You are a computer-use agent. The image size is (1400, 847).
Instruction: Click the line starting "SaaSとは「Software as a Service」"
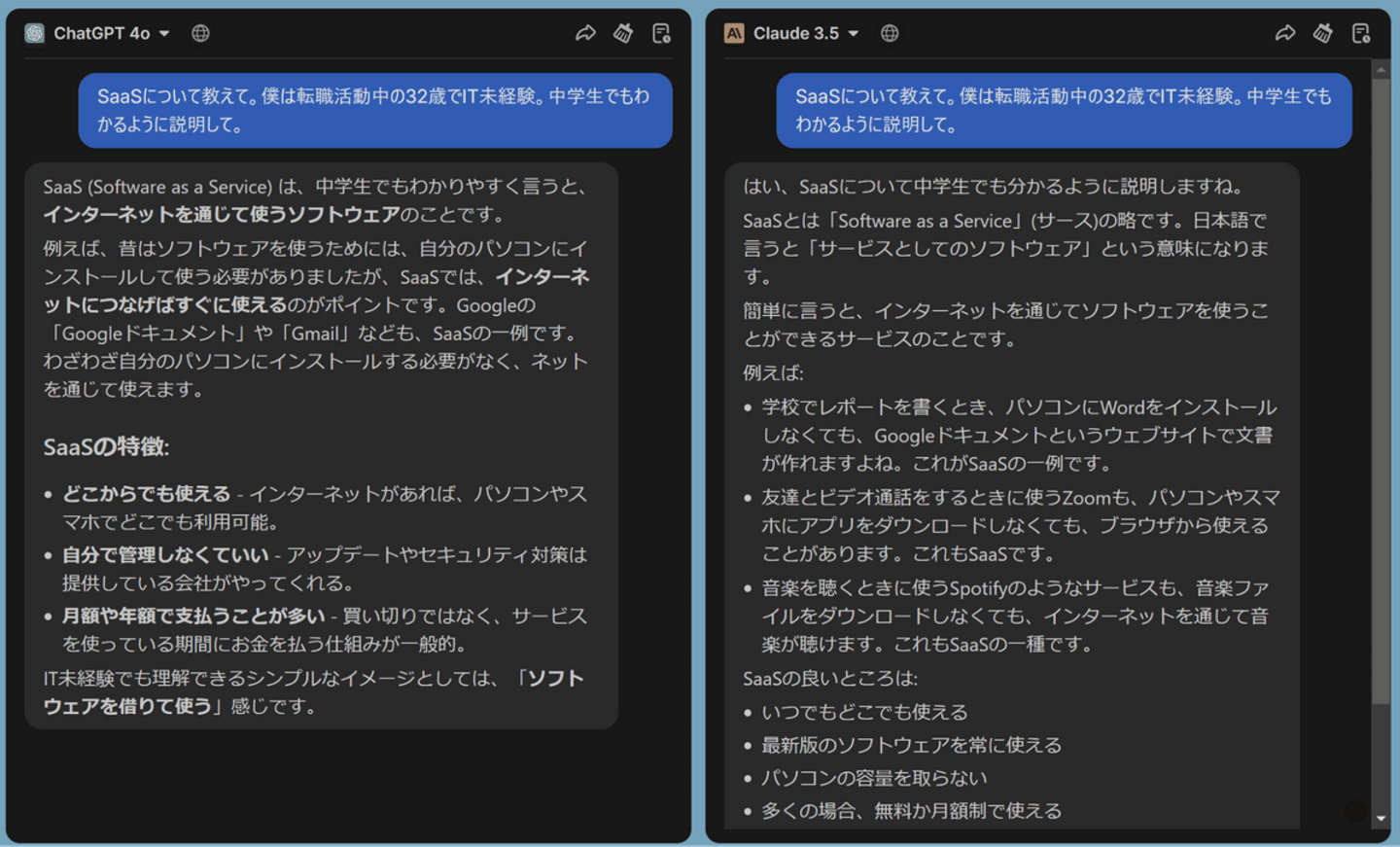coord(1005,249)
